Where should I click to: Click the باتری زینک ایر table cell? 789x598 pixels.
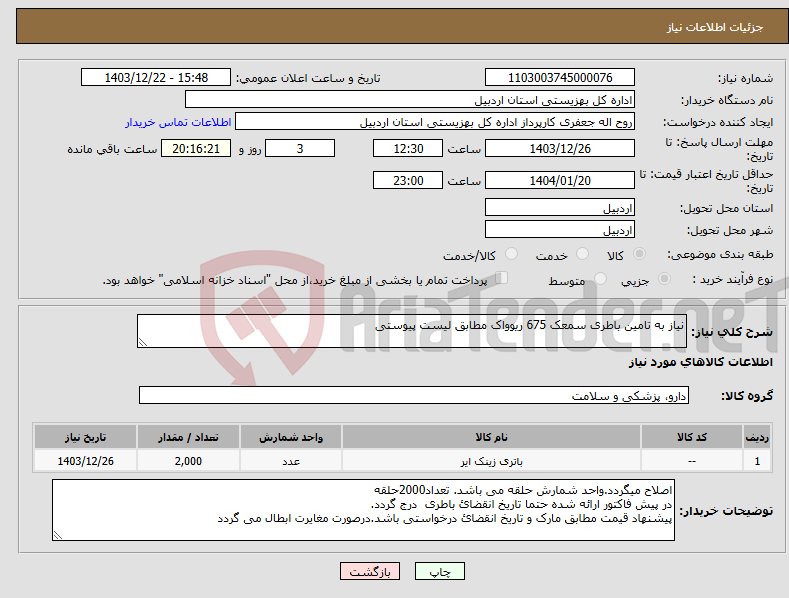[492, 461]
